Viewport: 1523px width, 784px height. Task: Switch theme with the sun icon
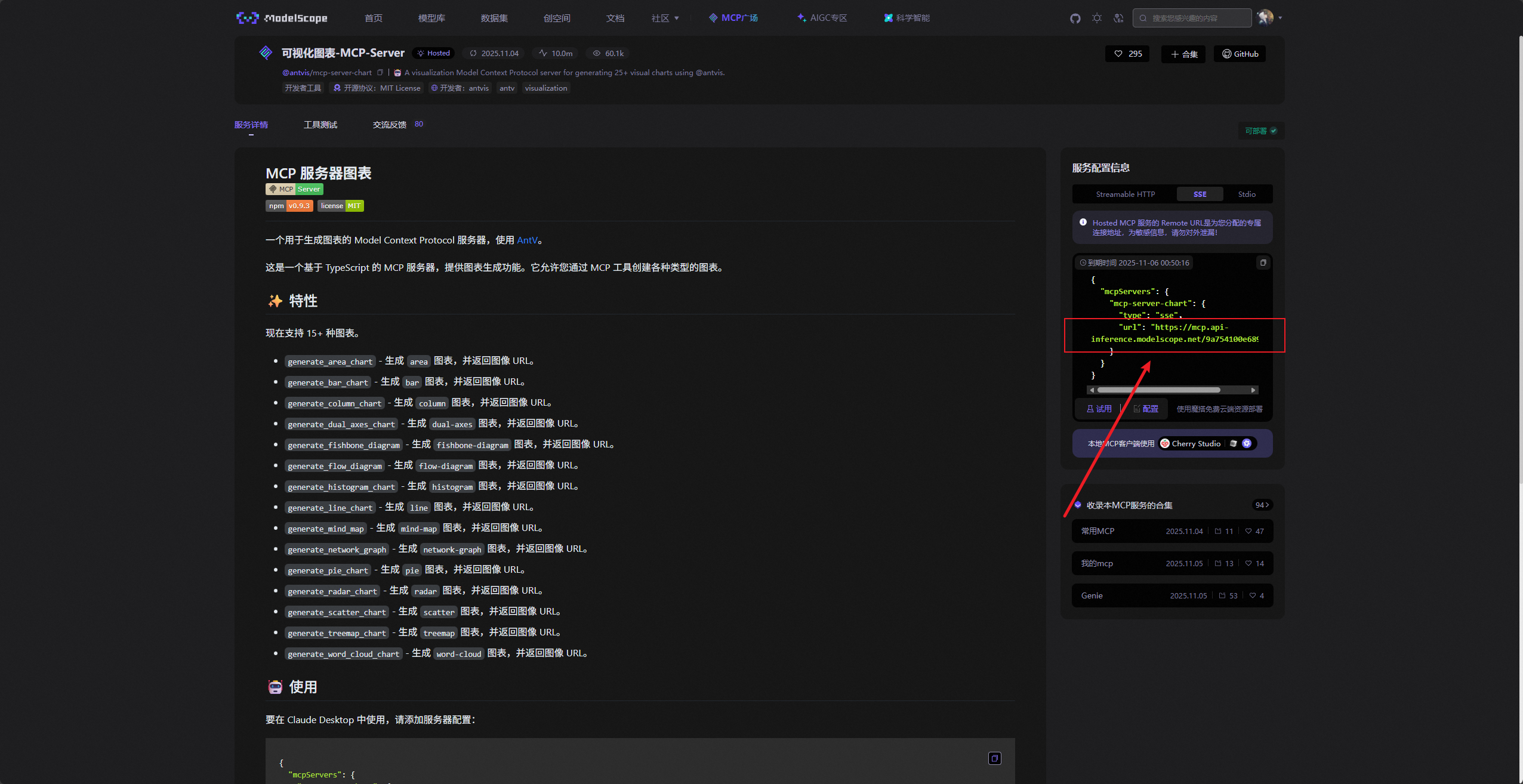point(1097,18)
